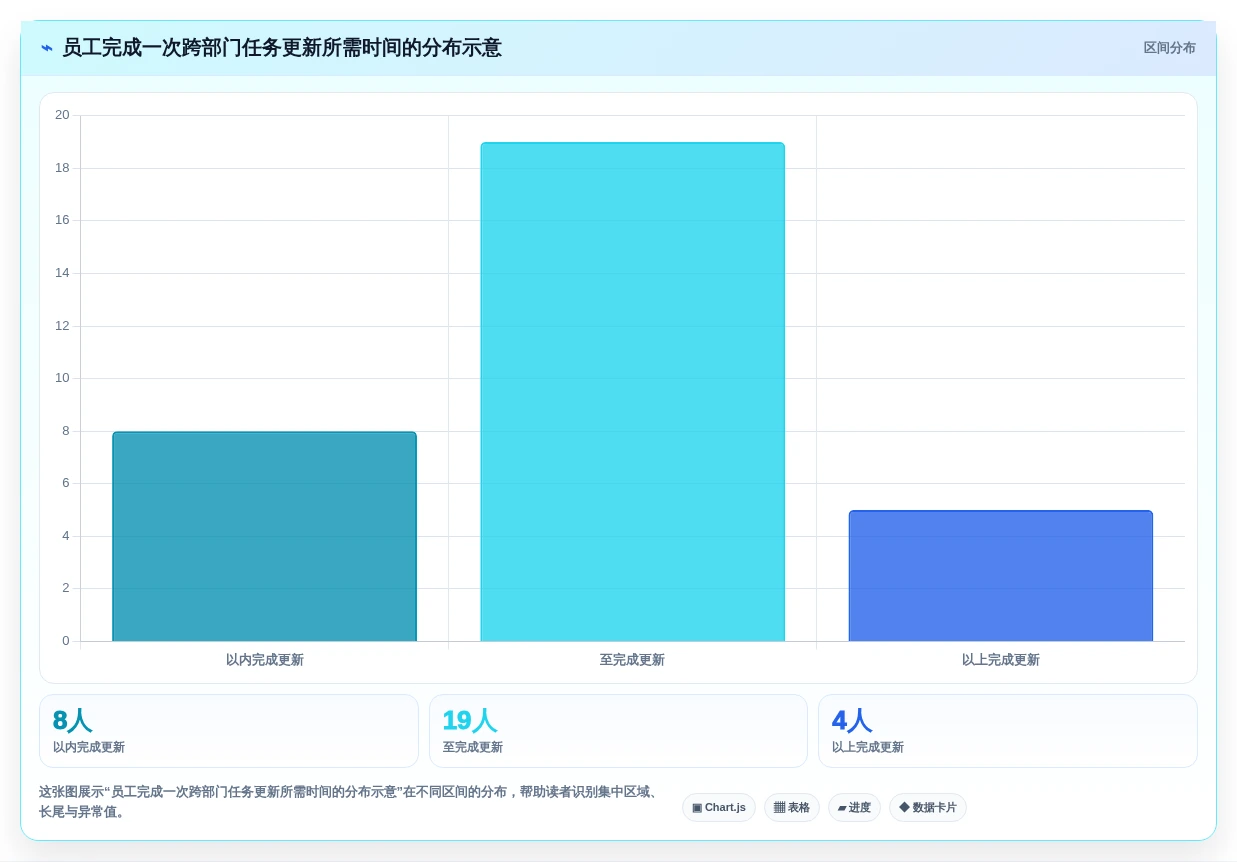Click the teal 以内完成更新 bar
The width and height of the screenshot is (1237, 862).
point(264,536)
